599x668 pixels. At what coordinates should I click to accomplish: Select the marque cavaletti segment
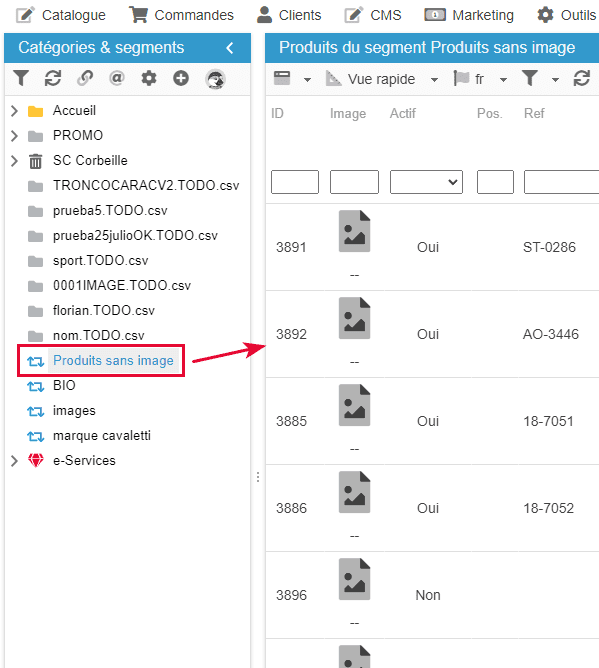[102, 435]
